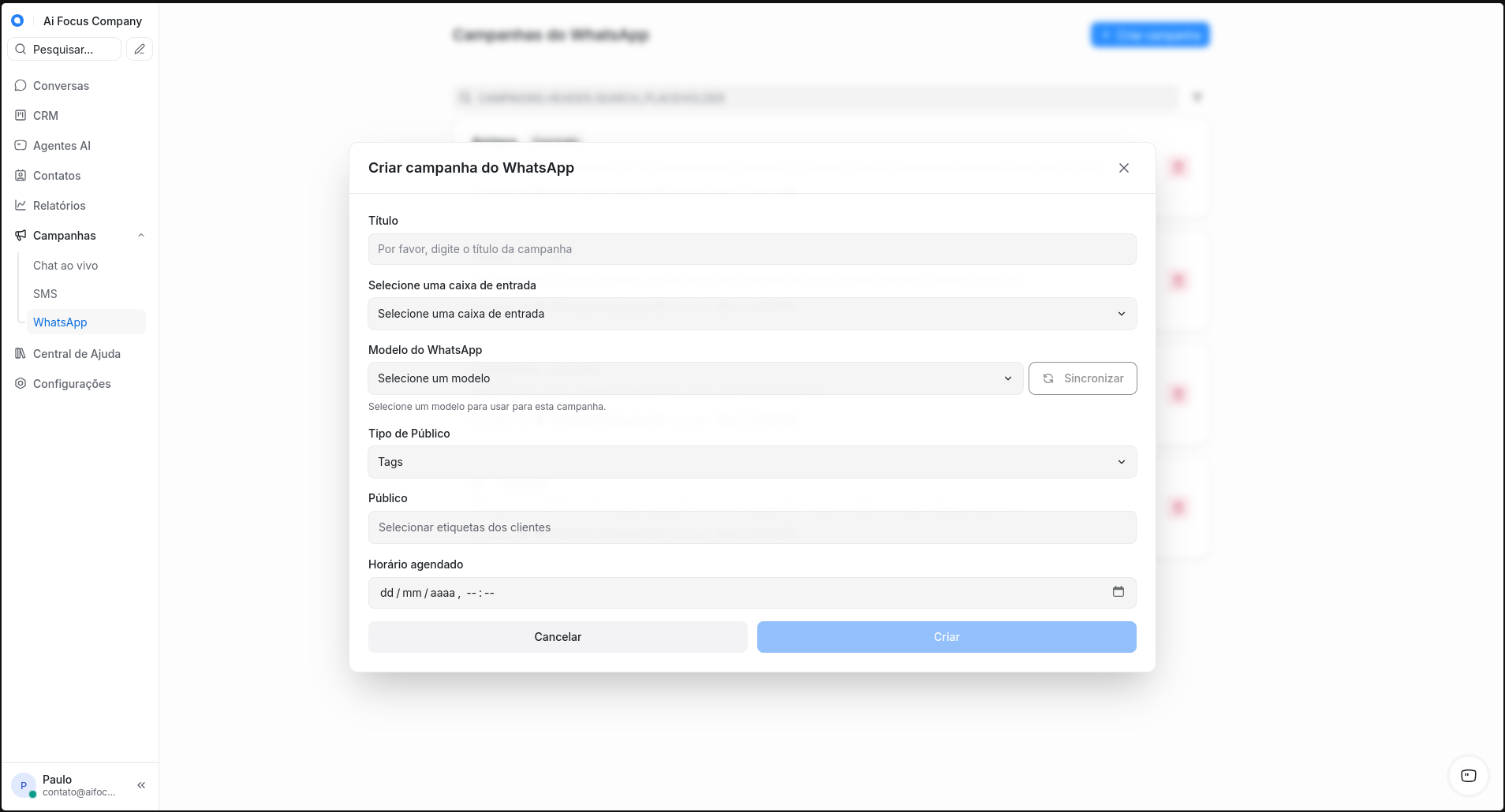Open Selecione uma caixa de entrada dropdown
1505x812 pixels.
coord(752,314)
